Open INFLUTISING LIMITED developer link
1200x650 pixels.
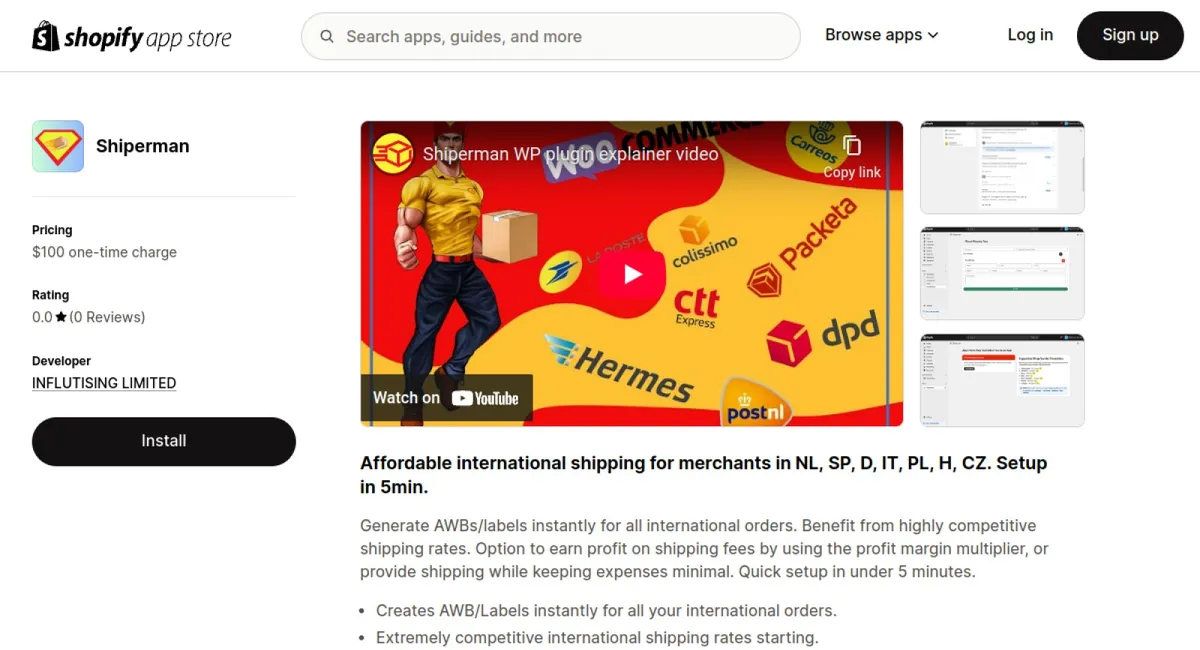(104, 383)
